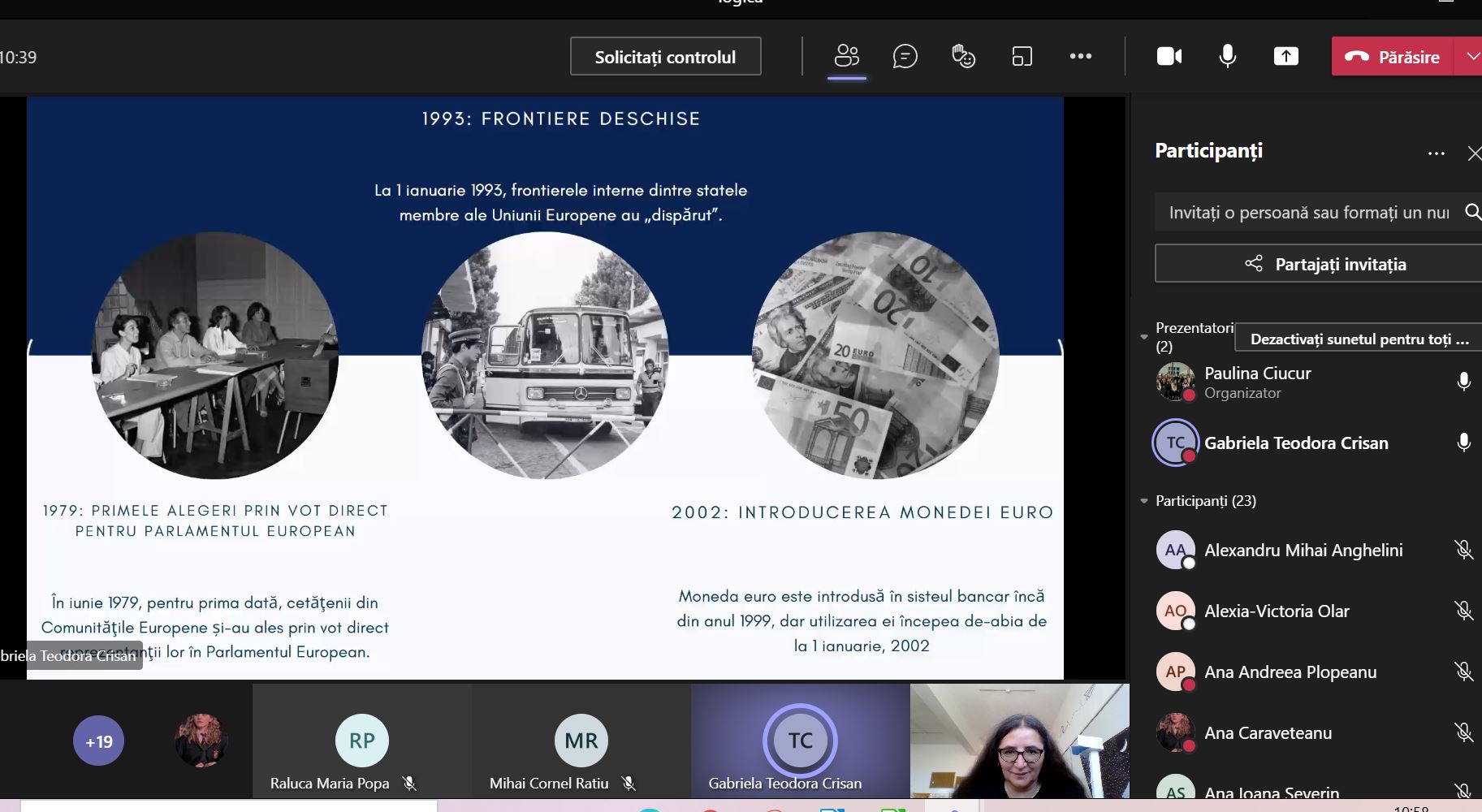This screenshot has height=812, width=1482.
Task: Toggle Alexandru Mihai Anghelini's muted microphone
Action: (1463, 551)
